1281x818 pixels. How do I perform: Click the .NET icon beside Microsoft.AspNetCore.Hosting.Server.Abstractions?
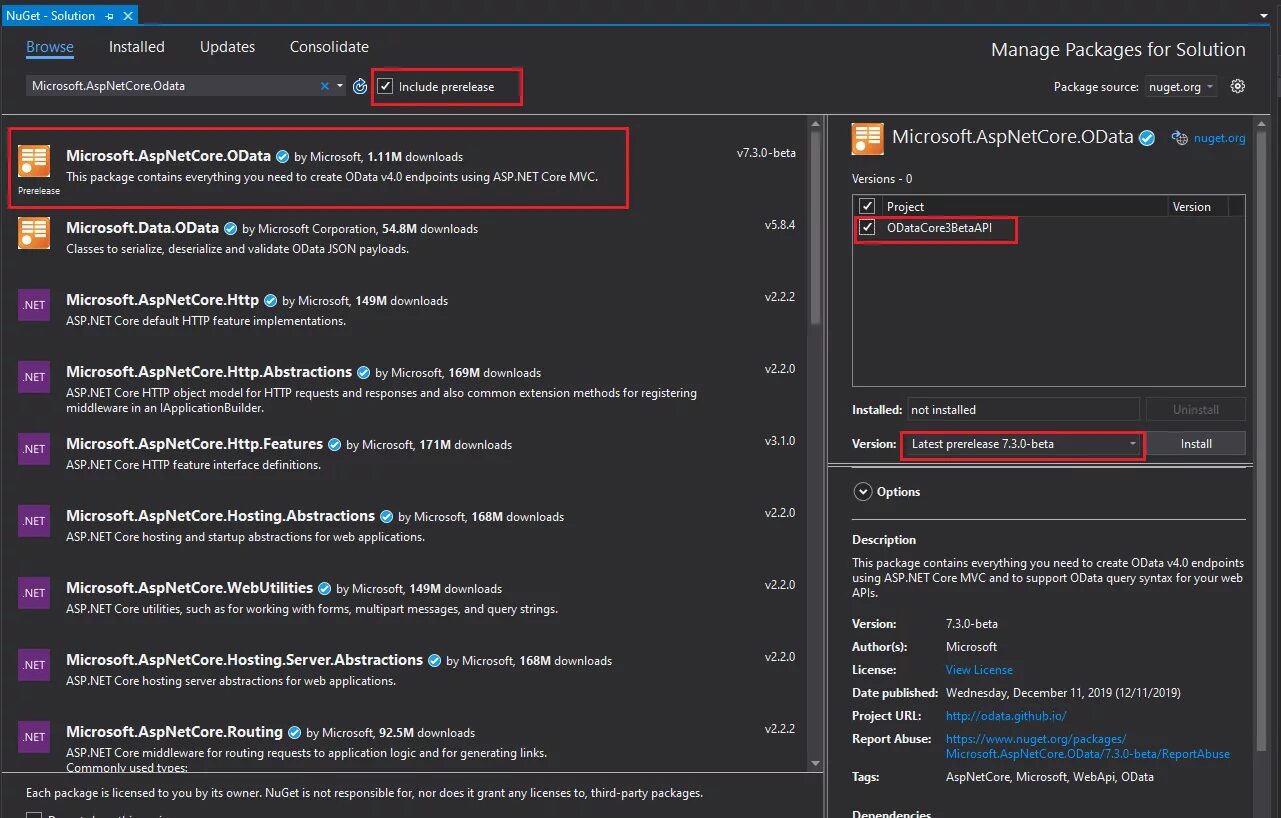(x=34, y=665)
